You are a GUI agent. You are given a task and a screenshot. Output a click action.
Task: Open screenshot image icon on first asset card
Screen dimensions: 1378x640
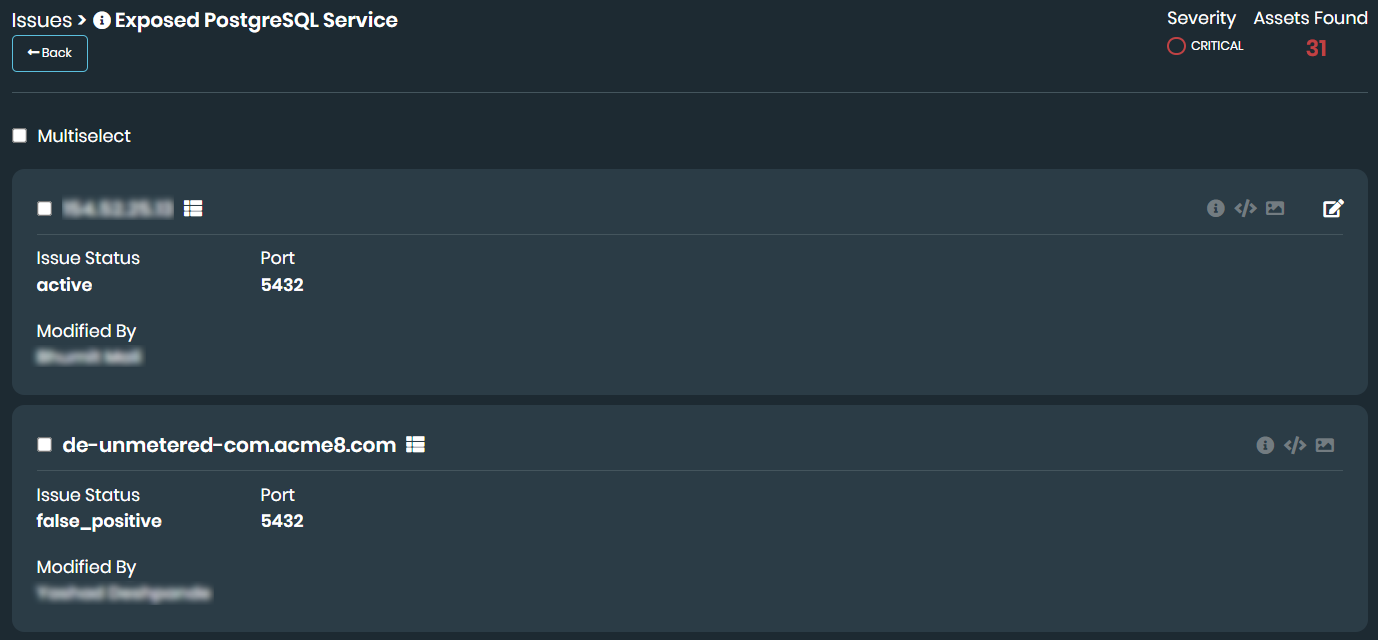point(1275,208)
